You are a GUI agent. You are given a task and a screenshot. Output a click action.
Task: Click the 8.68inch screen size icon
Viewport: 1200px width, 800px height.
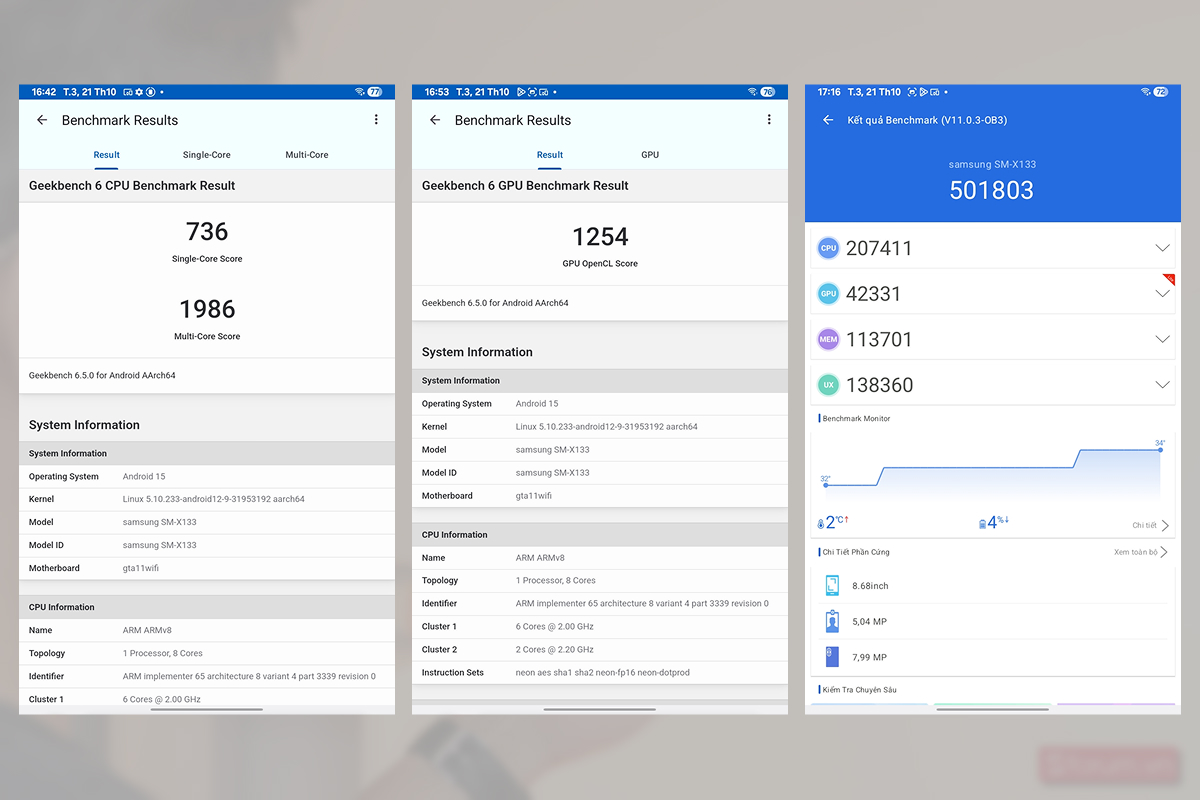coord(831,585)
